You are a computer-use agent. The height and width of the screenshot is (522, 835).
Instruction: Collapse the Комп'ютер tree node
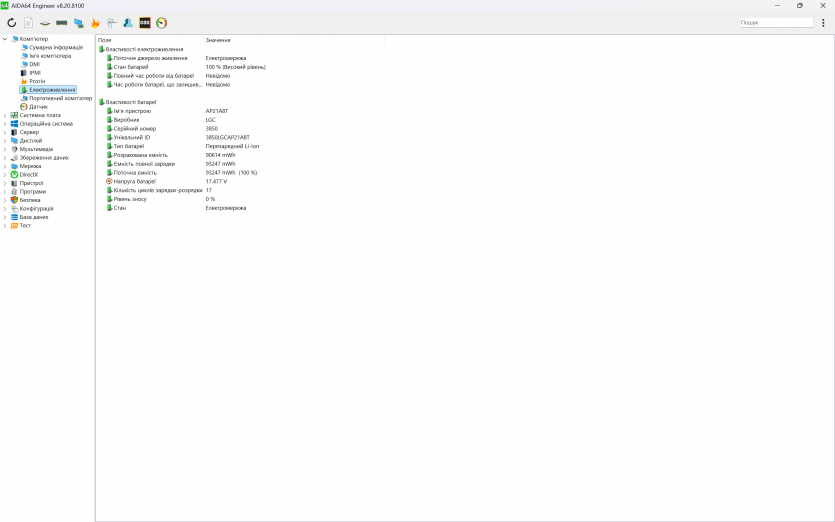click(x=5, y=39)
